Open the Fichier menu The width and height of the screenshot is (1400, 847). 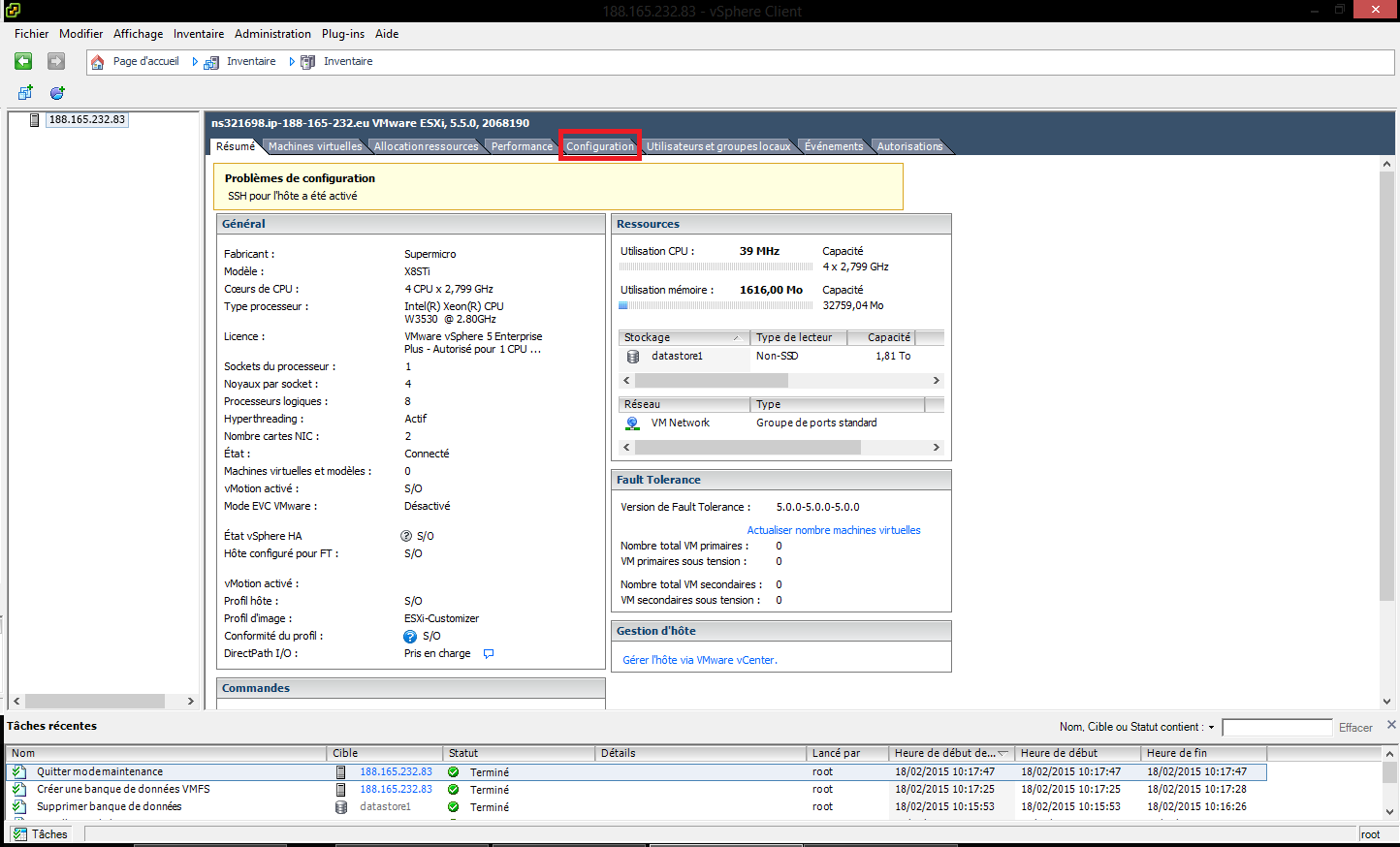[31, 34]
